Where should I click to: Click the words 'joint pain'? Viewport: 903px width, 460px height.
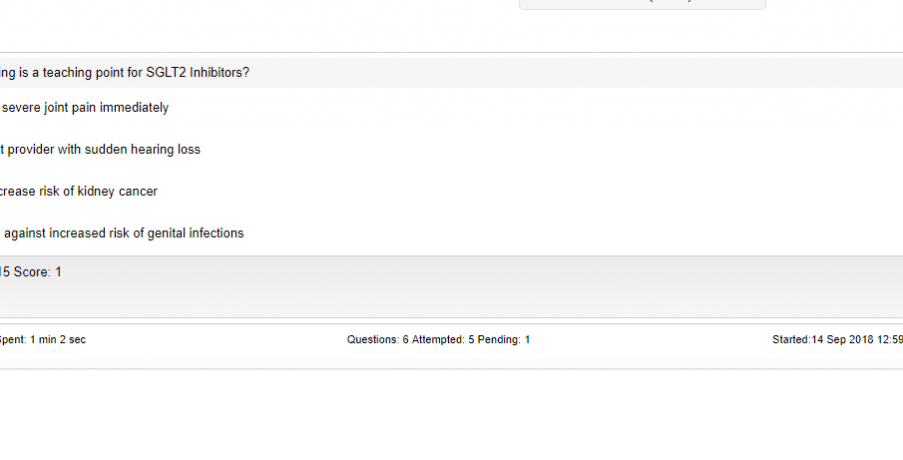pos(70,107)
